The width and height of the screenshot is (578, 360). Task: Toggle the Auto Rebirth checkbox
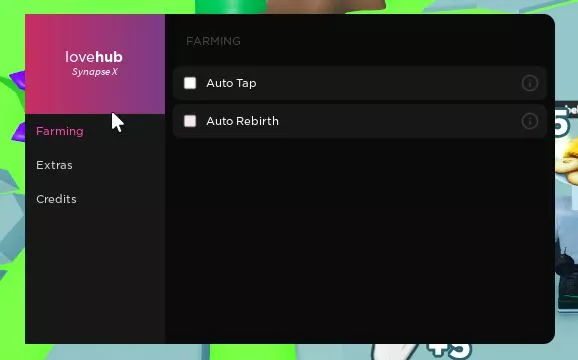[190, 121]
